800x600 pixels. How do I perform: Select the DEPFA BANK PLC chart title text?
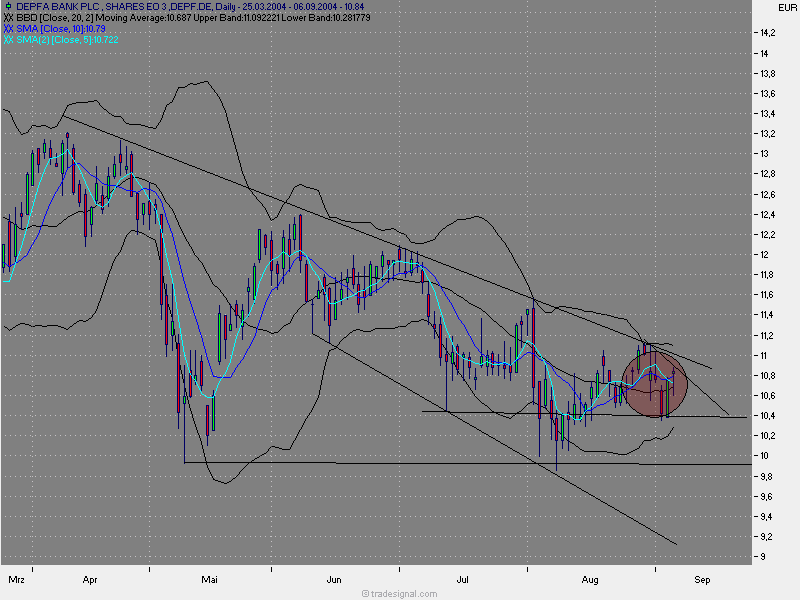click(190, 7)
